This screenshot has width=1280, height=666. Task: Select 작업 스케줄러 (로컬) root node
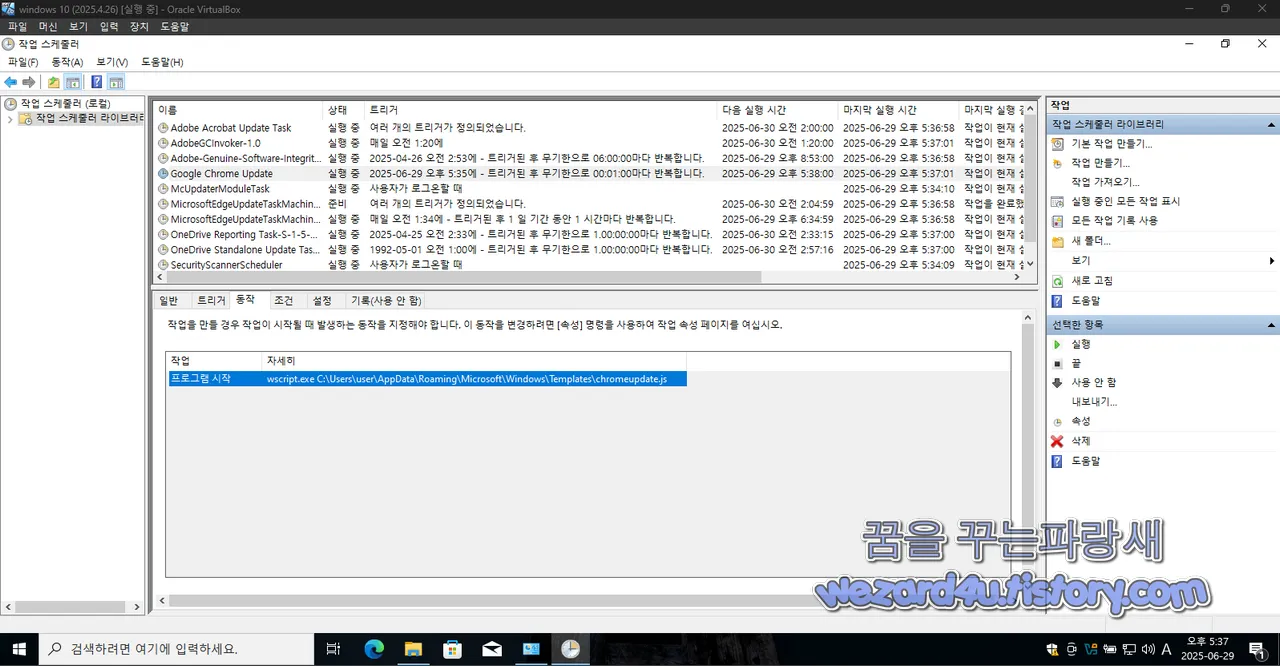click(66, 103)
